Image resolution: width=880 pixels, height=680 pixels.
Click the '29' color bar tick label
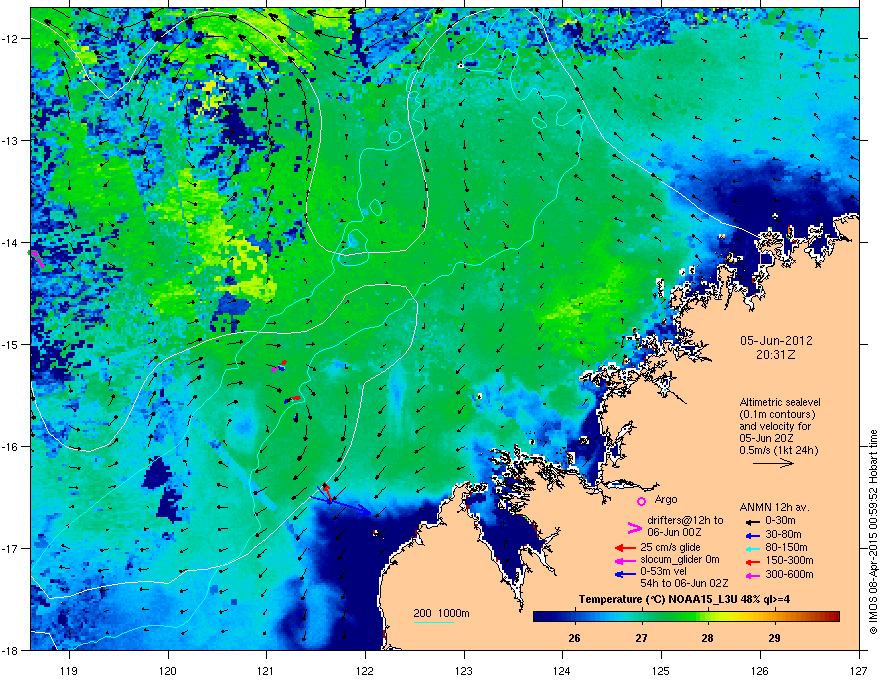coord(774,638)
